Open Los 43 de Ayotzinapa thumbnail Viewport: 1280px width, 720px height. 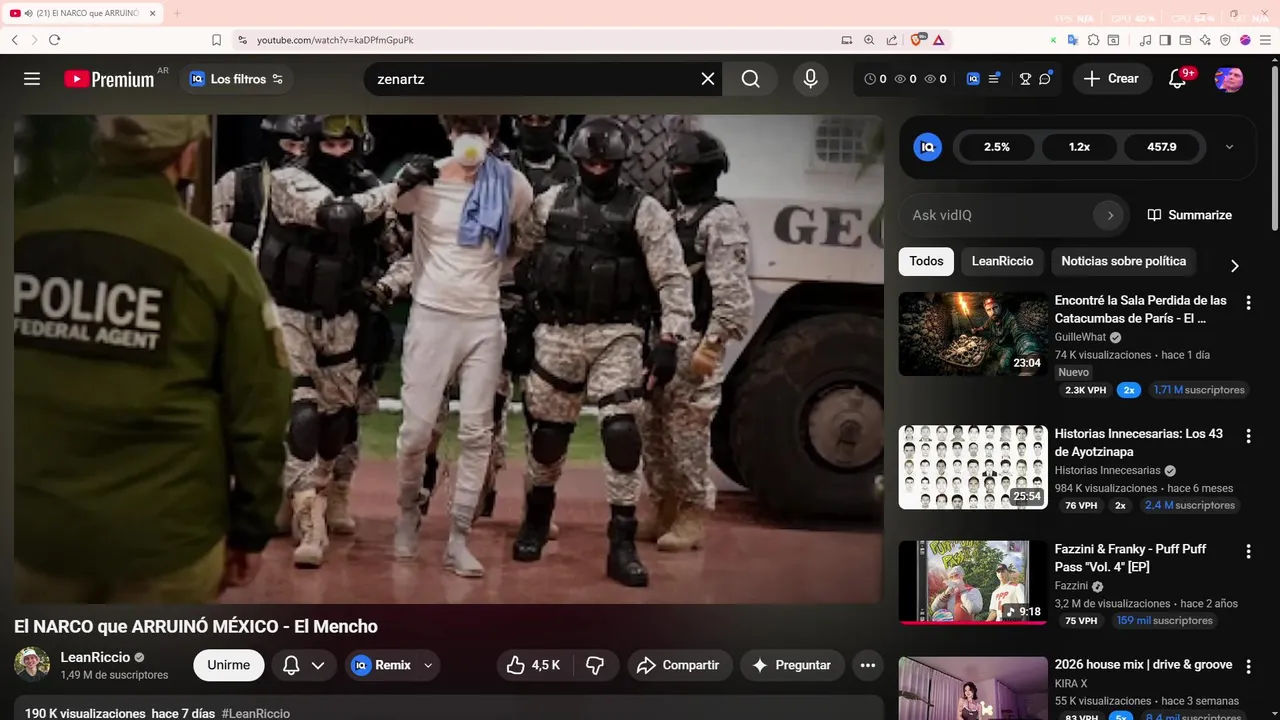pyautogui.click(x=973, y=467)
